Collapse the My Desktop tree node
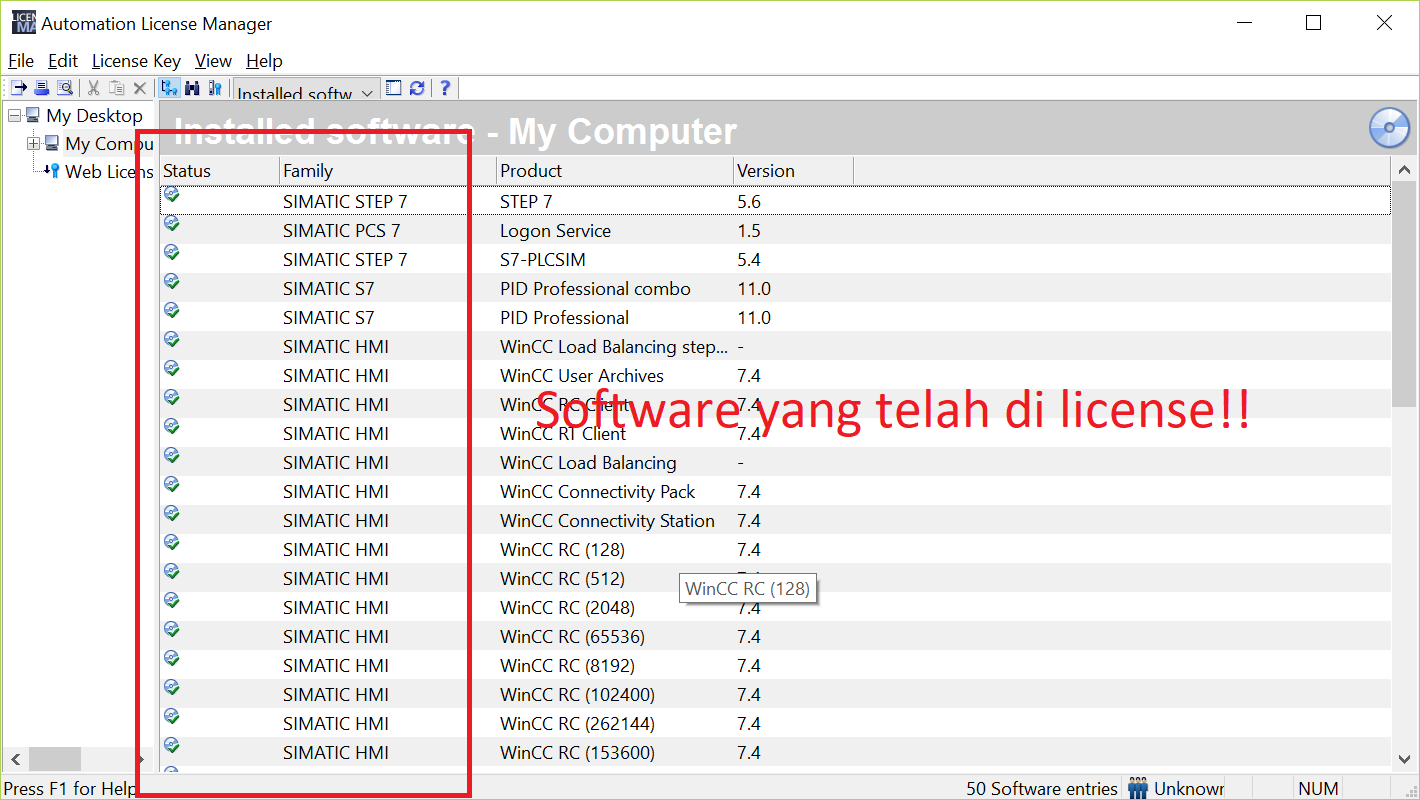 [x=14, y=116]
